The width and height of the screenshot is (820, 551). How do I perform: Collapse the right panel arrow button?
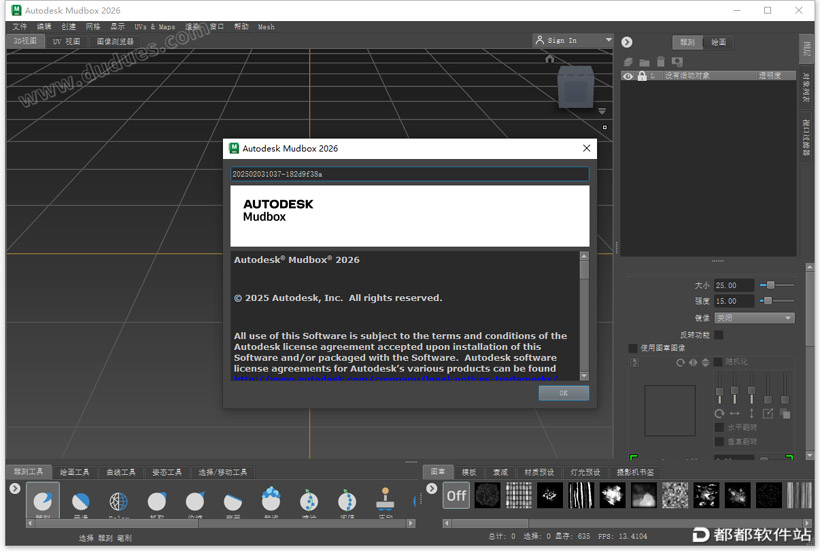click(627, 42)
